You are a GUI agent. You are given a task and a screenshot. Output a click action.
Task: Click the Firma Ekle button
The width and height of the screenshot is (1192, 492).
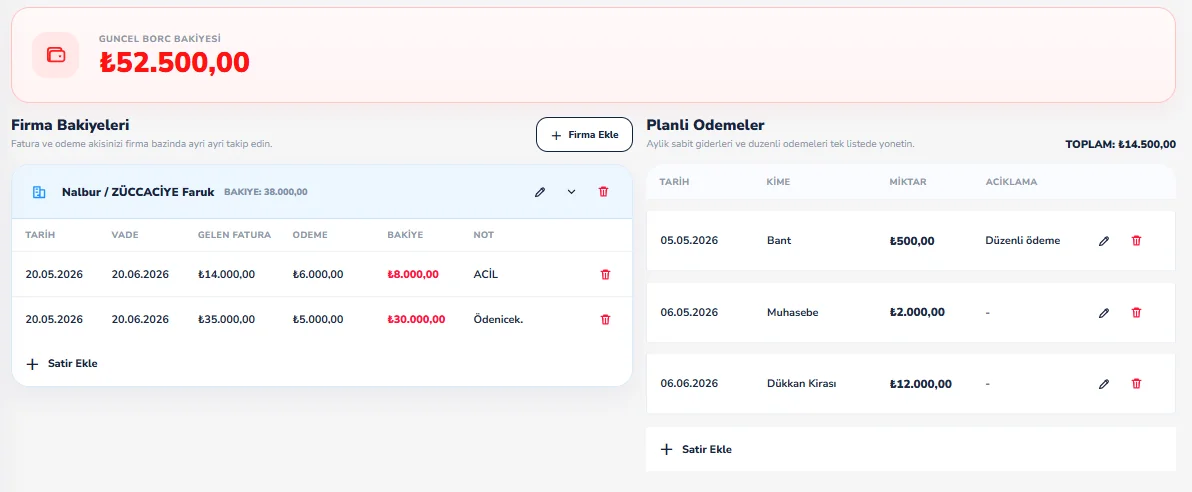(584, 135)
